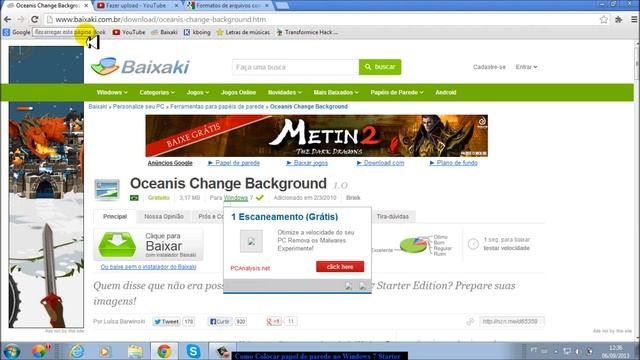Click the PCAnalysis.net link
Image resolution: width=640 pixels, height=360 pixels.
(x=250, y=268)
